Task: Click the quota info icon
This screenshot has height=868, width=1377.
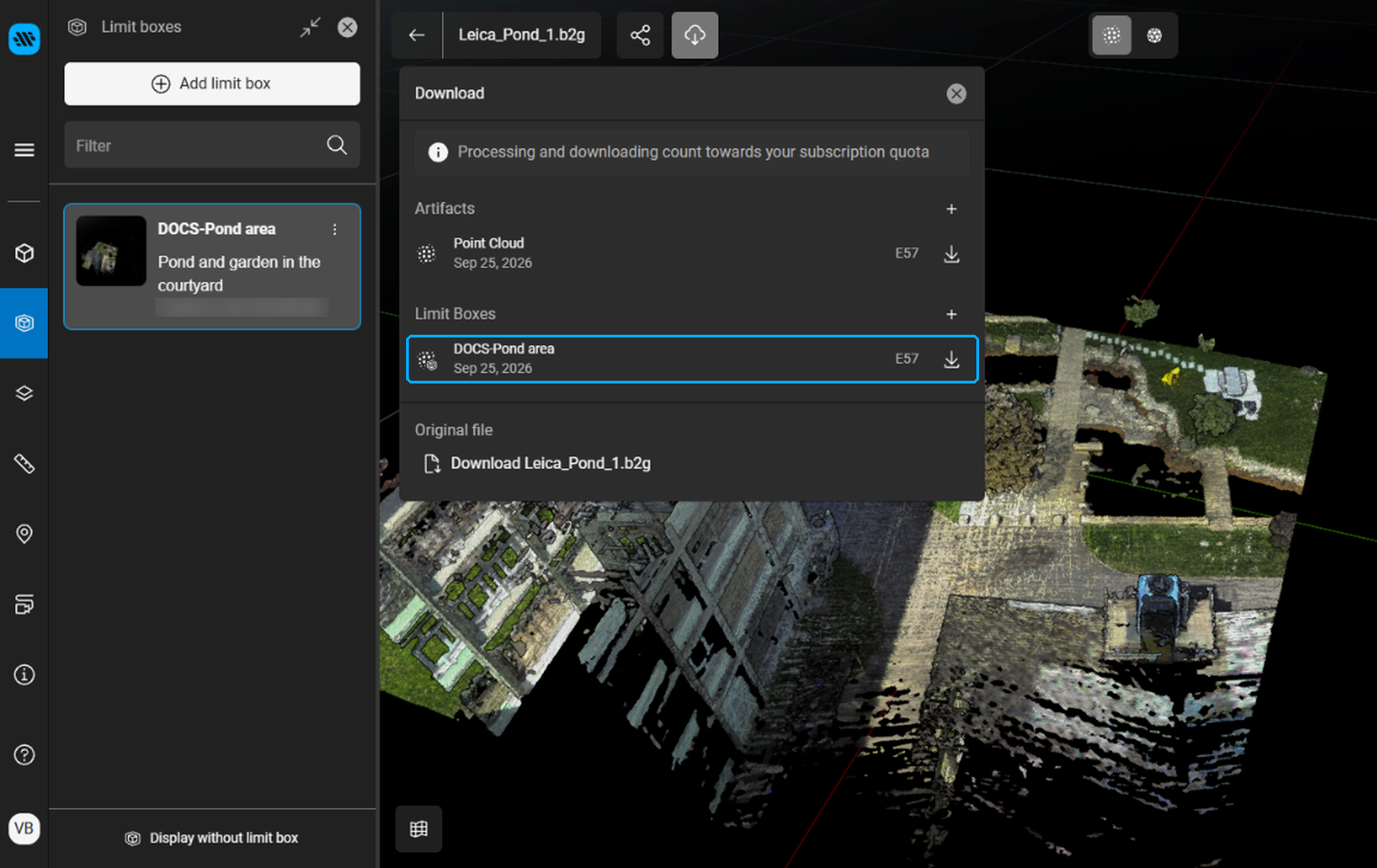Action: 438,152
